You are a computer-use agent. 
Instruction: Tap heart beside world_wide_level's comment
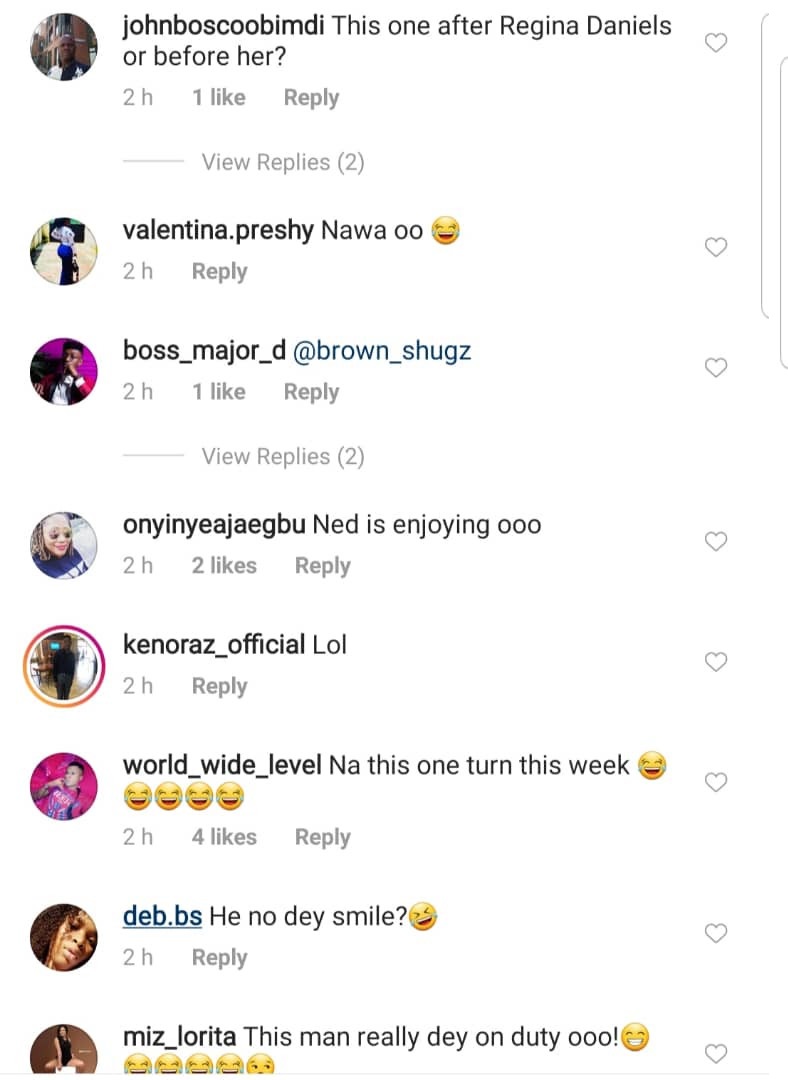[716, 782]
